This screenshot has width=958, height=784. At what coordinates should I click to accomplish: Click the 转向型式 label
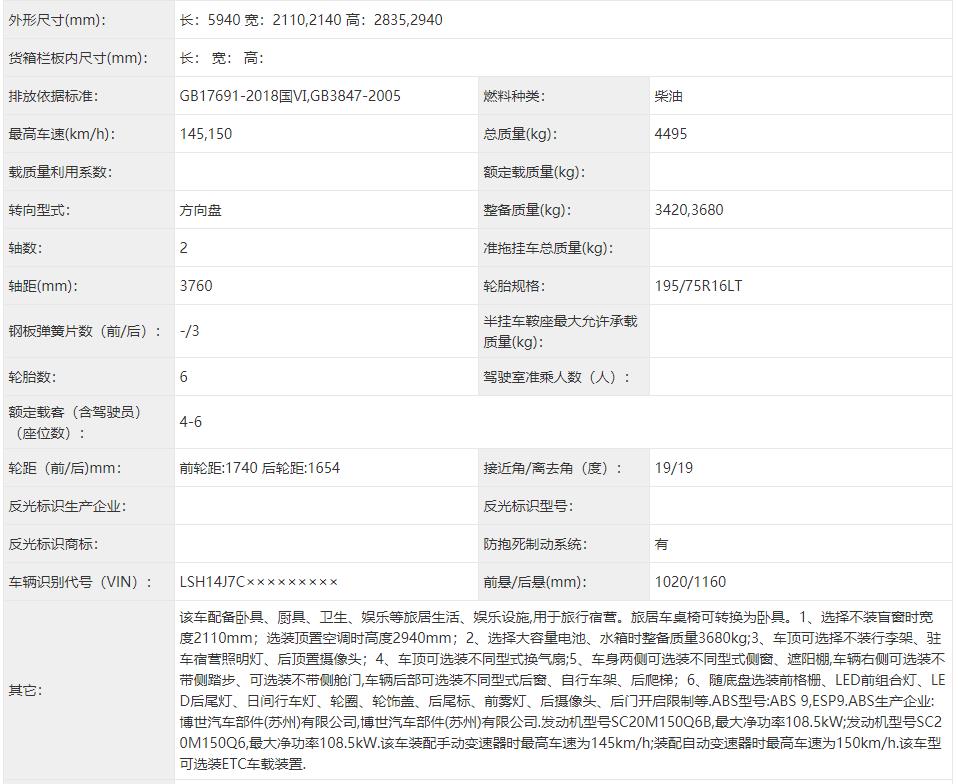[x=39, y=210]
